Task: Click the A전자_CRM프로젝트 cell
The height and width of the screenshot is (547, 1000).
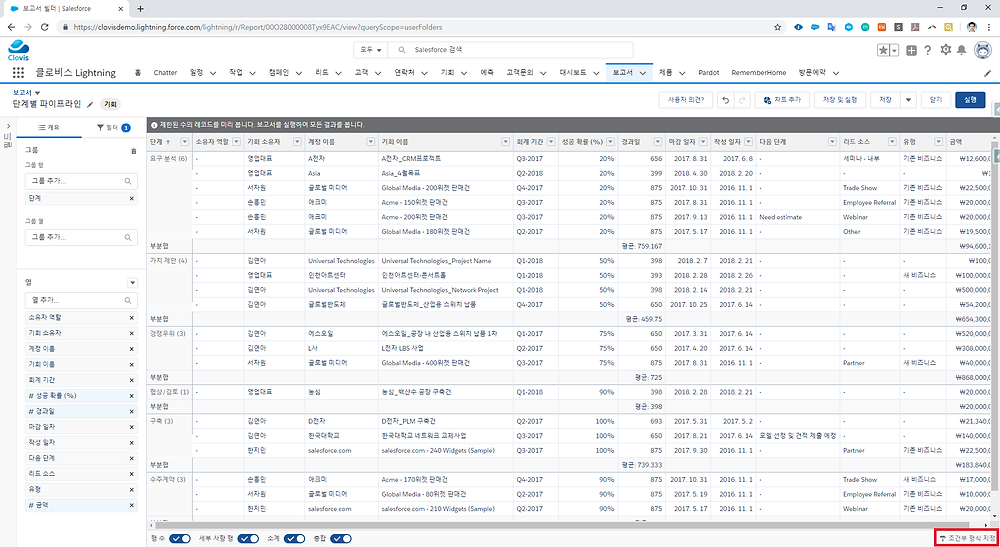Action: pyautogui.click(x=446, y=158)
